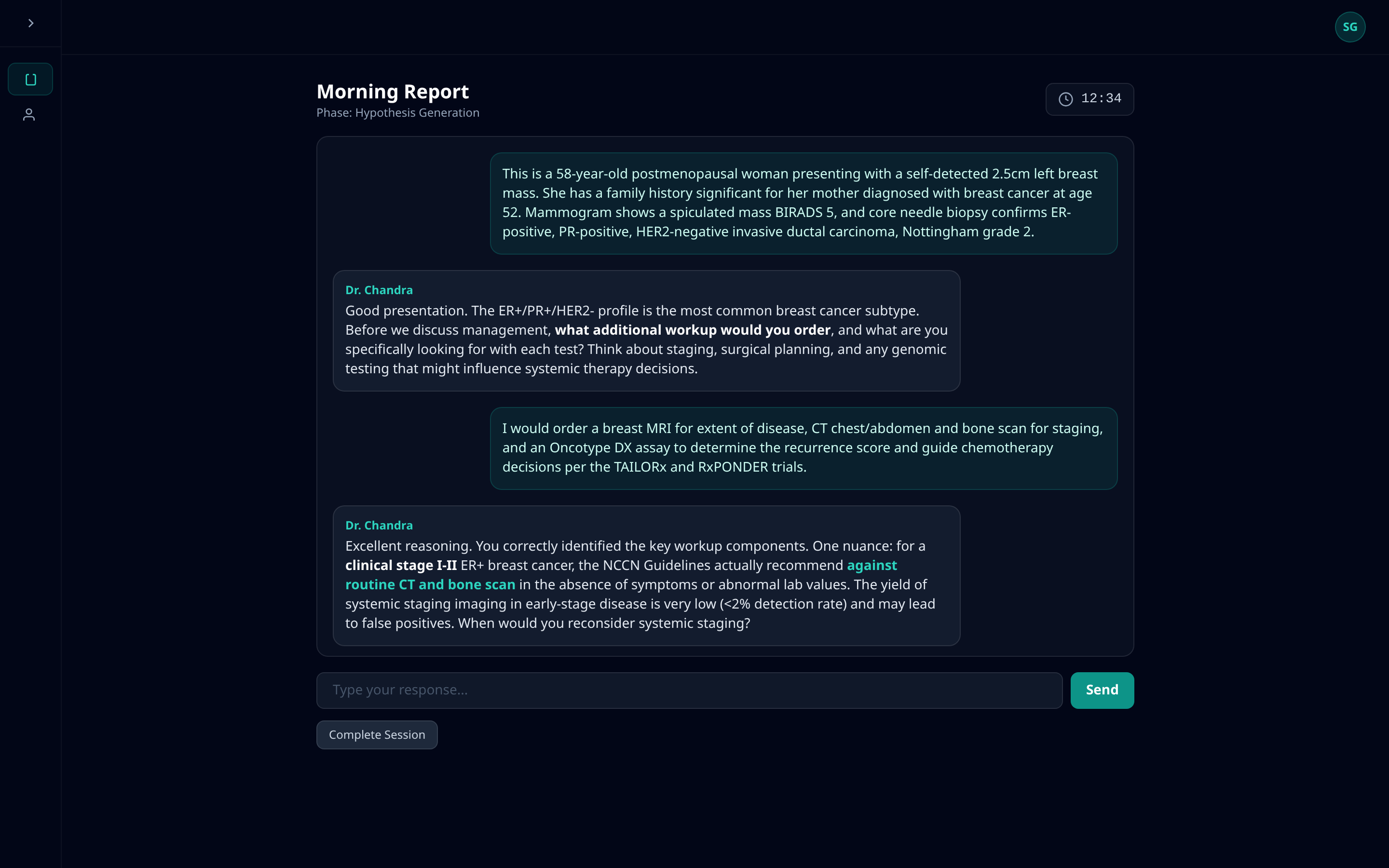1389x868 pixels.
Task: Click the Complete Session button
Action: coord(377,734)
